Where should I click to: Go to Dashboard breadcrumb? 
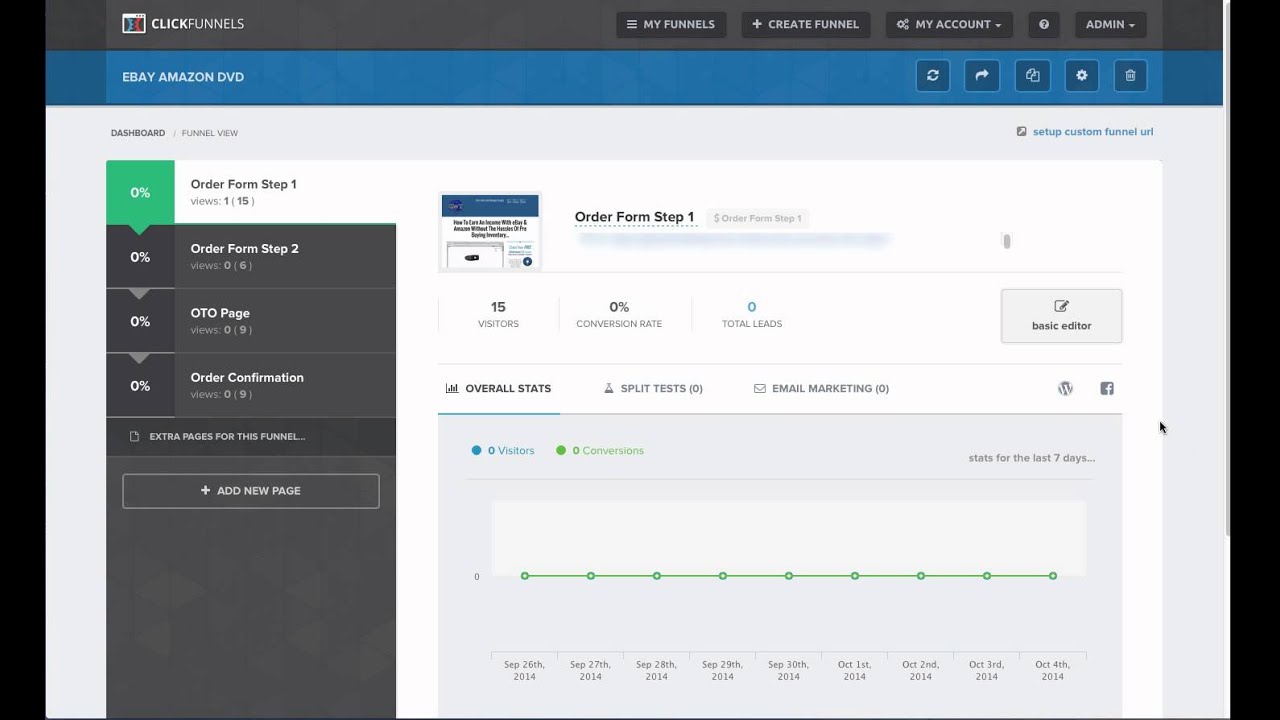(138, 133)
